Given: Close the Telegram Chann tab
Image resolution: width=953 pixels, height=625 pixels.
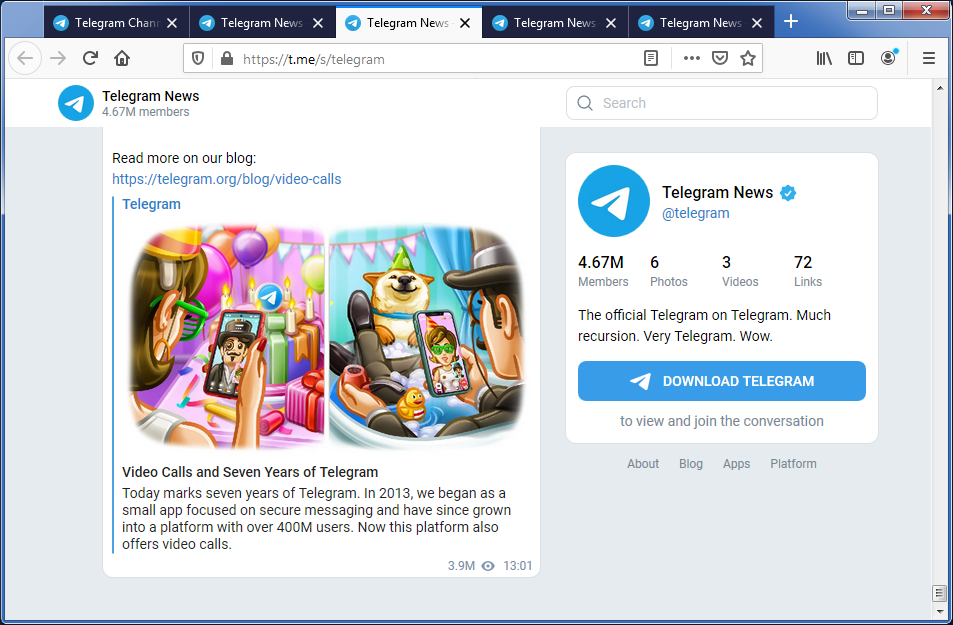Looking at the screenshot, I should [173, 23].
